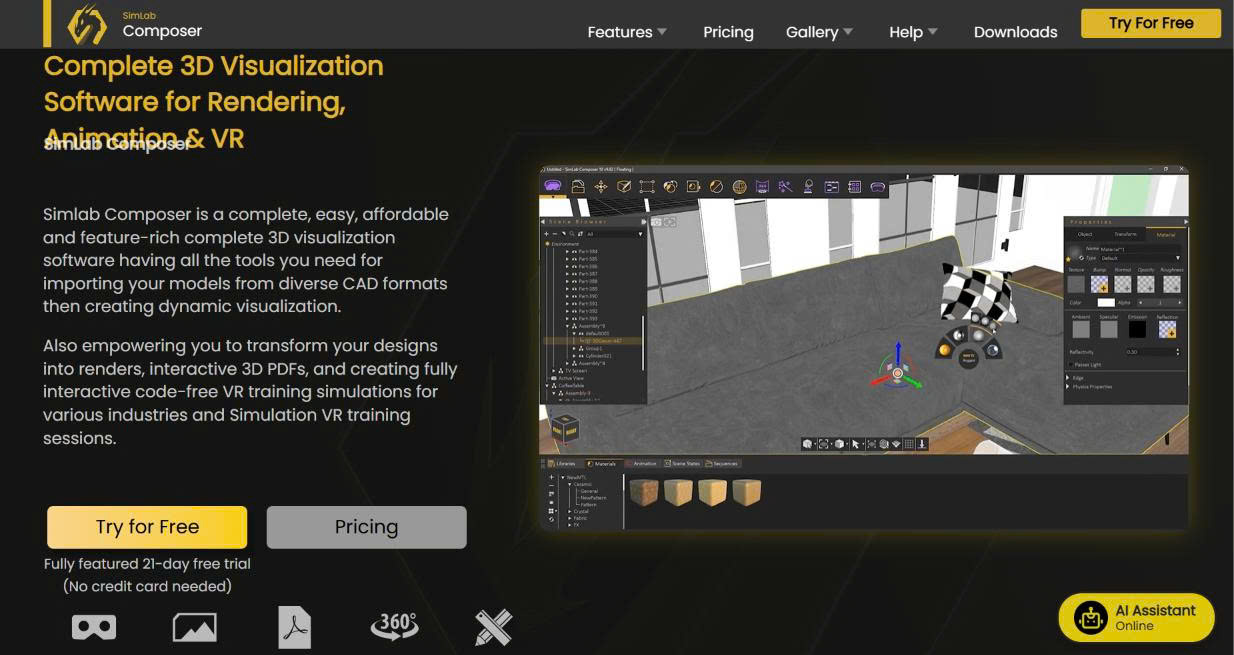Open the Gallery dropdown menu
Screen dimensions: 1234x655
pyautogui.click(x=820, y=32)
